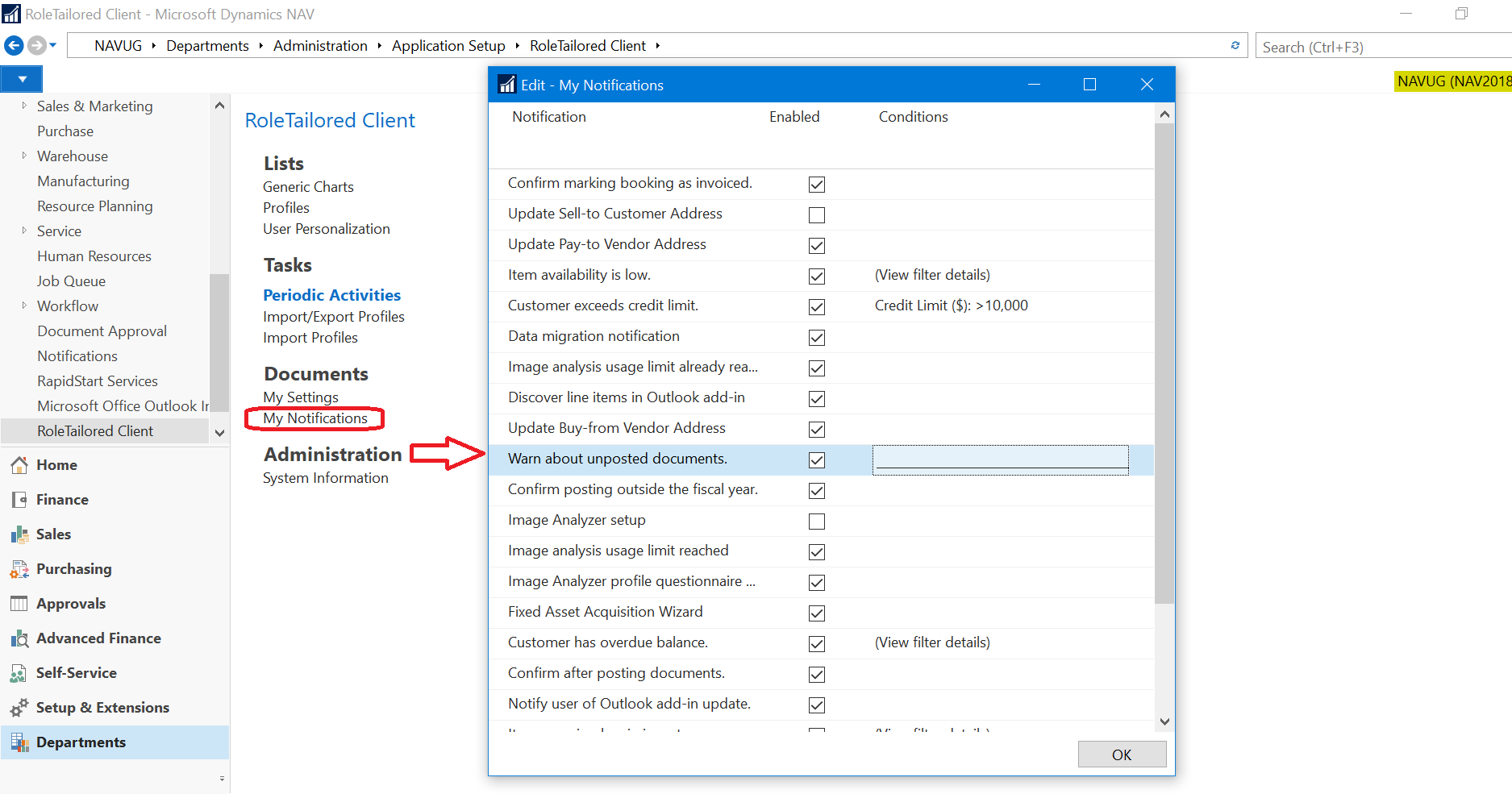This screenshot has width=1512, height=794.
Task: Toggle 'Item availability is low' checkbox
Action: [x=817, y=276]
